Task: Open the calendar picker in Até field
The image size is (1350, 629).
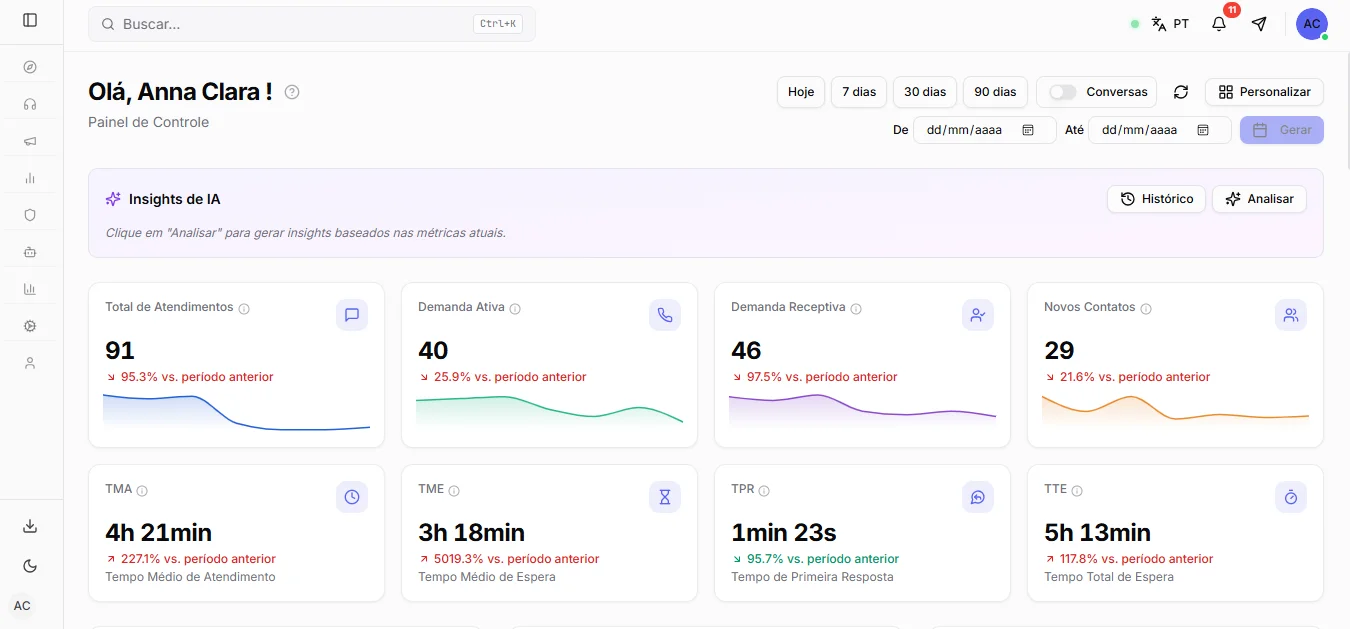Action: pyautogui.click(x=1203, y=130)
